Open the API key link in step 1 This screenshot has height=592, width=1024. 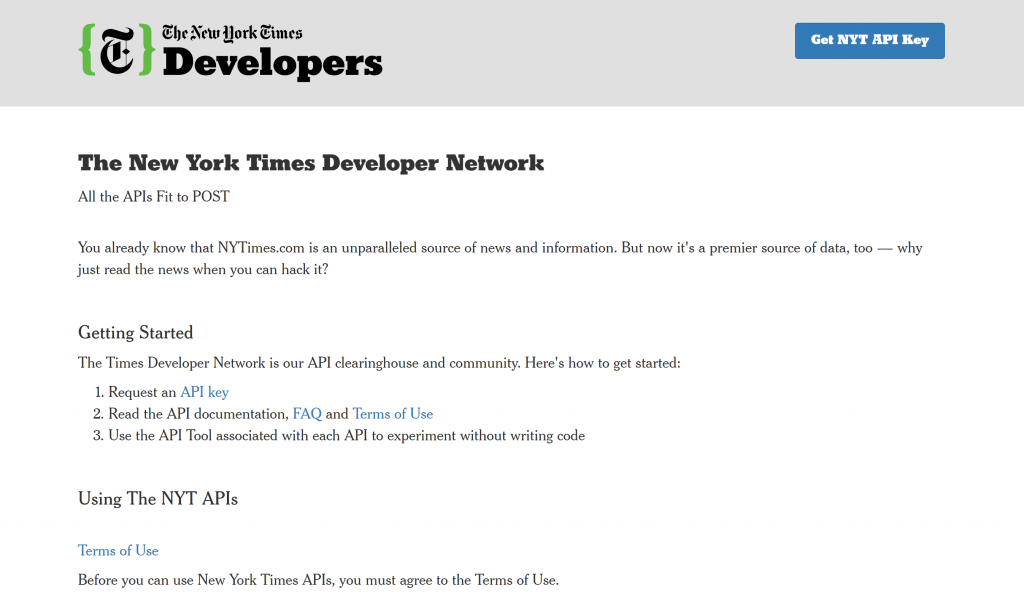(x=204, y=392)
